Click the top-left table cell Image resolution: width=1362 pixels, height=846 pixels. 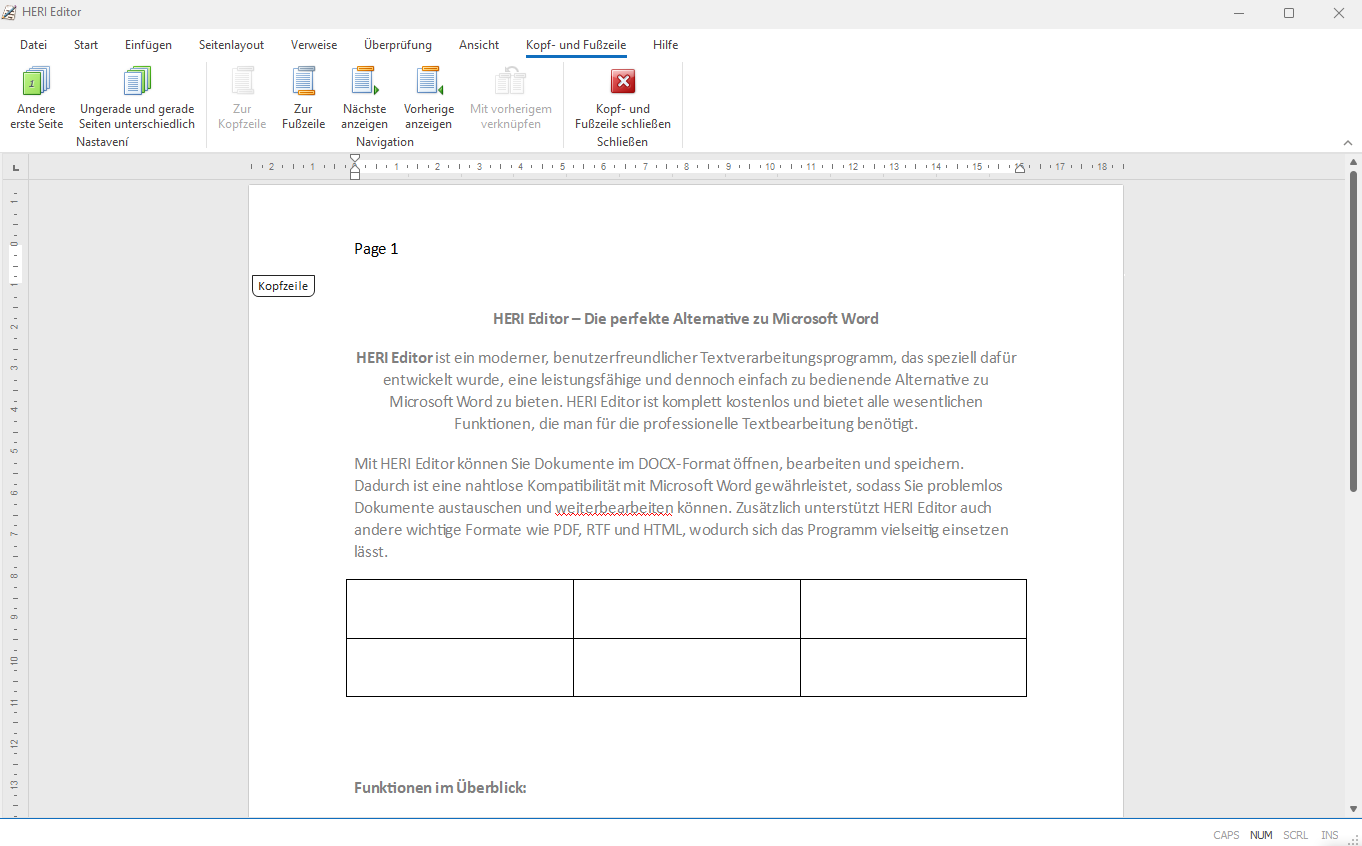click(x=460, y=609)
